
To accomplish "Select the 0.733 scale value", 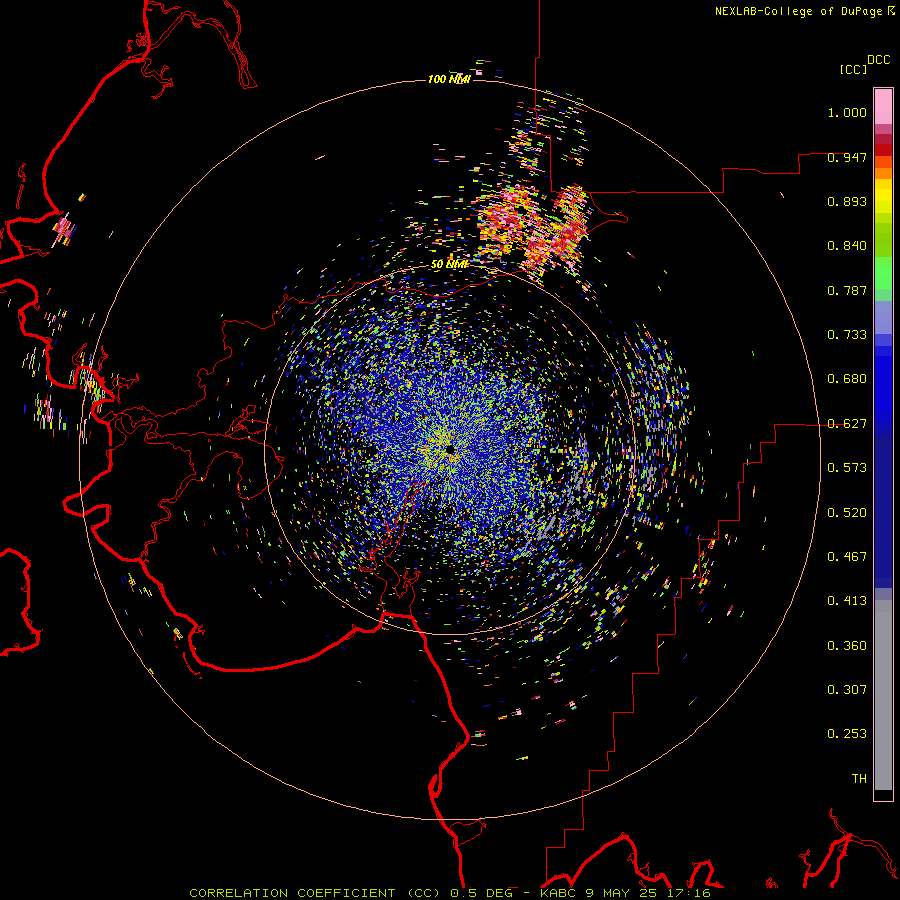I will (x=847, y=335).
